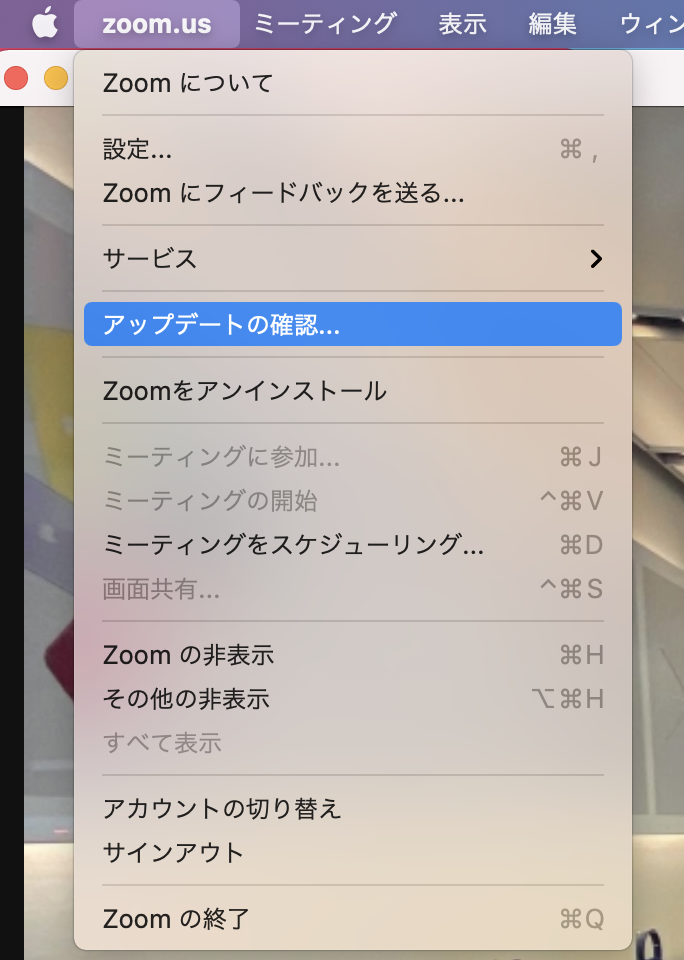Viewport: 684px width, 960px height.
Task: Open 設定... preferences entry
Action: (x=353, y=149)
